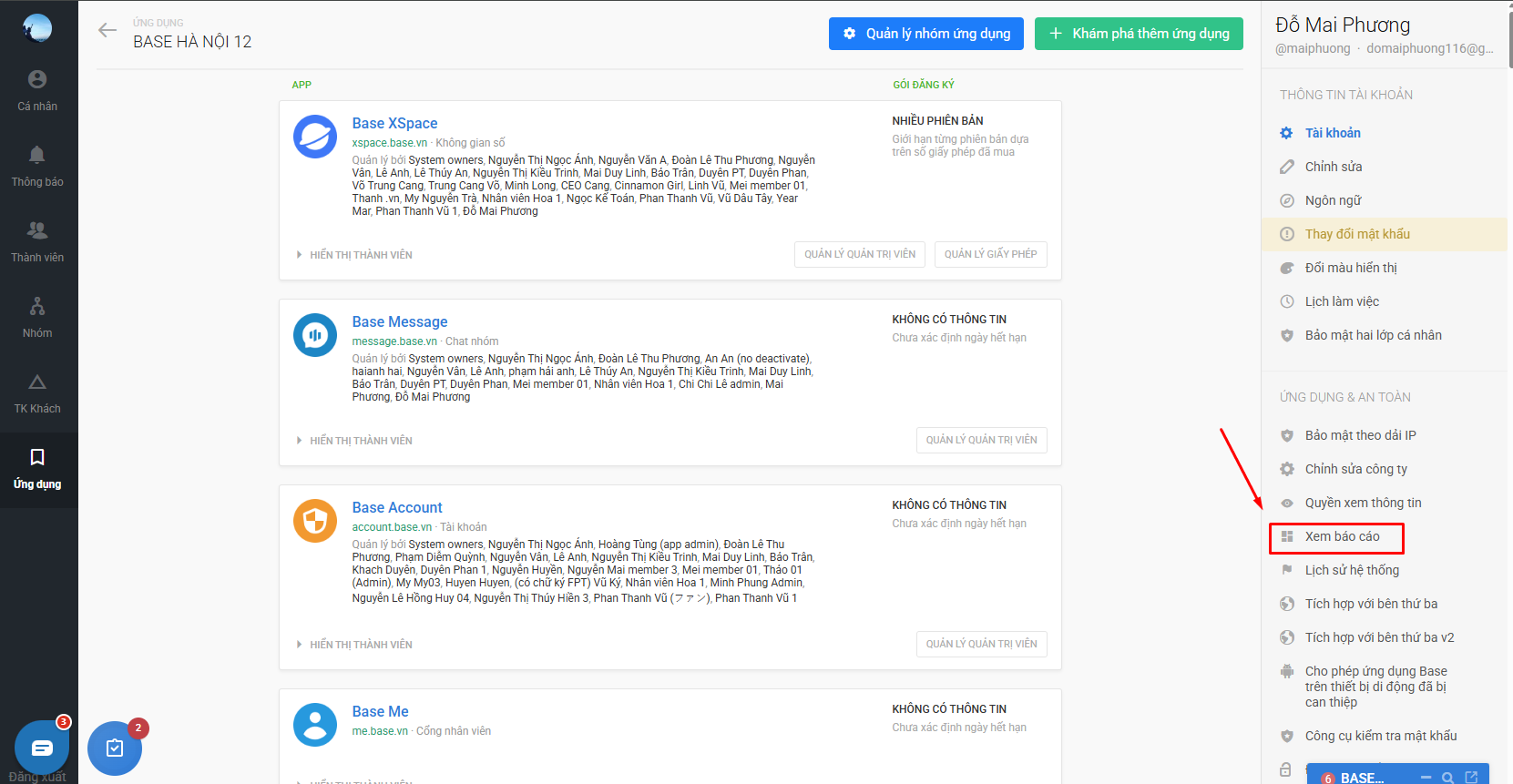Screen dimensions: 1513x784
Task: Minimize the BASE chat widget
Action: tap(1426, 778)
